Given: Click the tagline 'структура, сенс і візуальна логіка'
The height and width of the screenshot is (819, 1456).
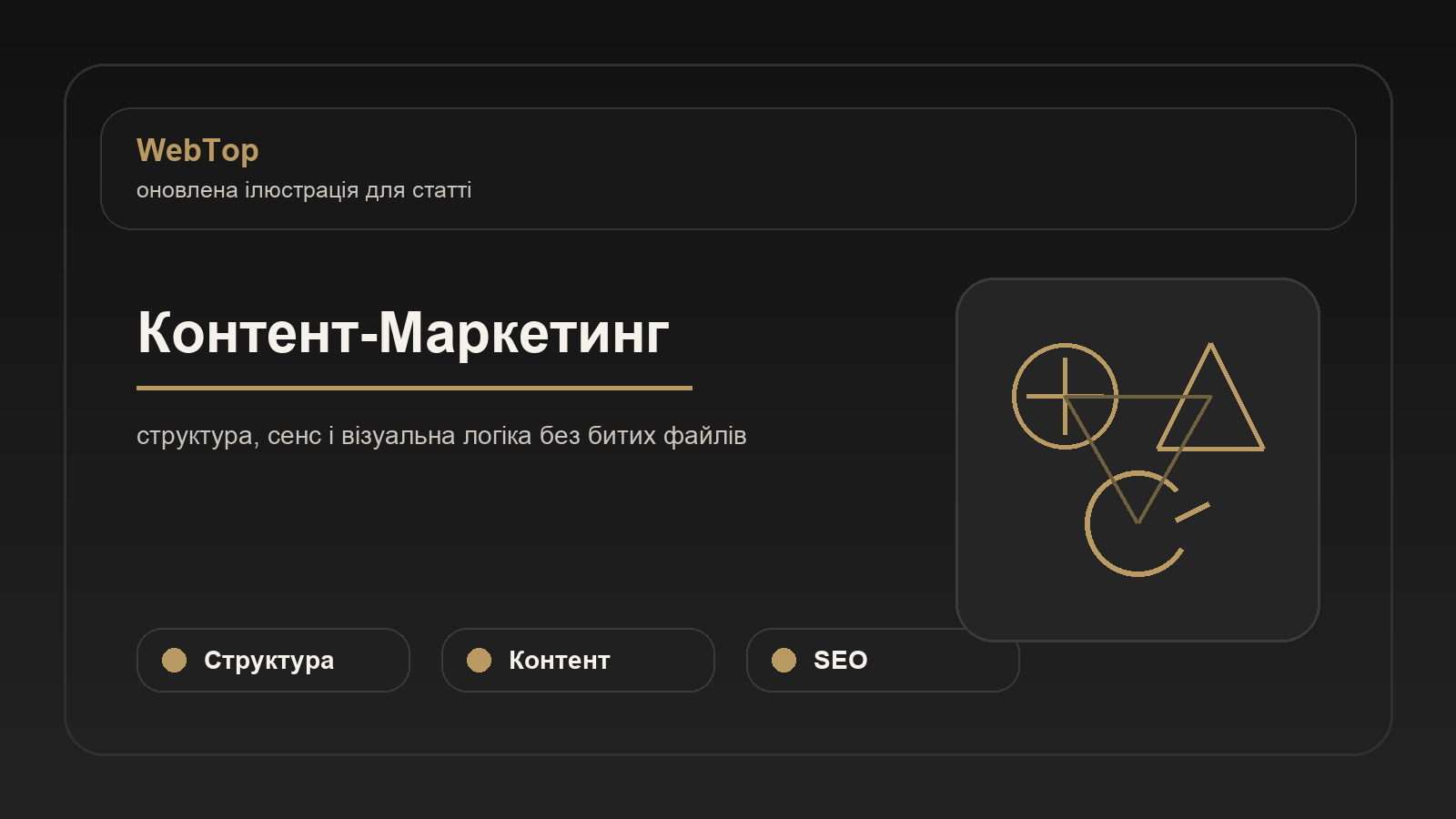Looking at the screenshot, I should (x=334, y=436).
